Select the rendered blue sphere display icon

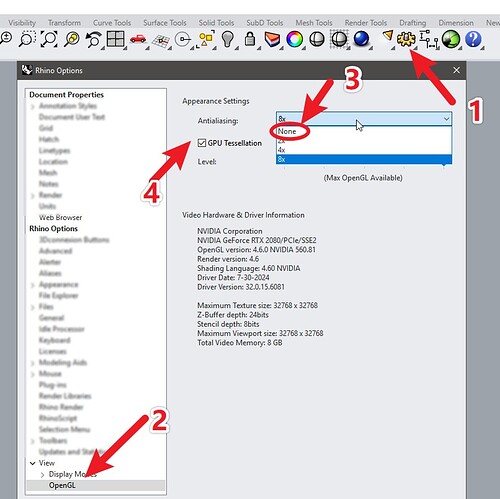[361, 39]
